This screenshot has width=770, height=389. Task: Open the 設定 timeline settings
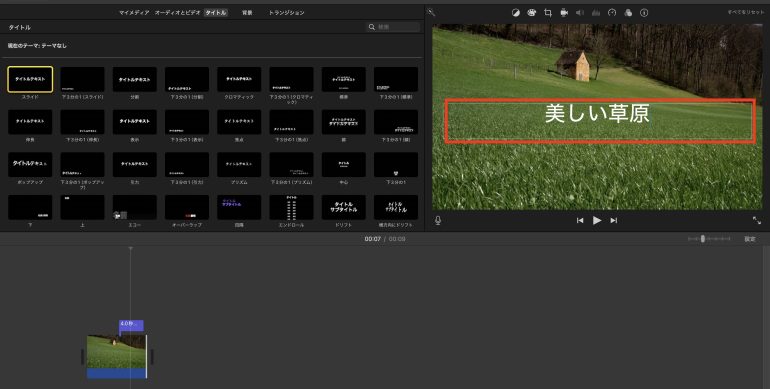[x=749, y=239]
